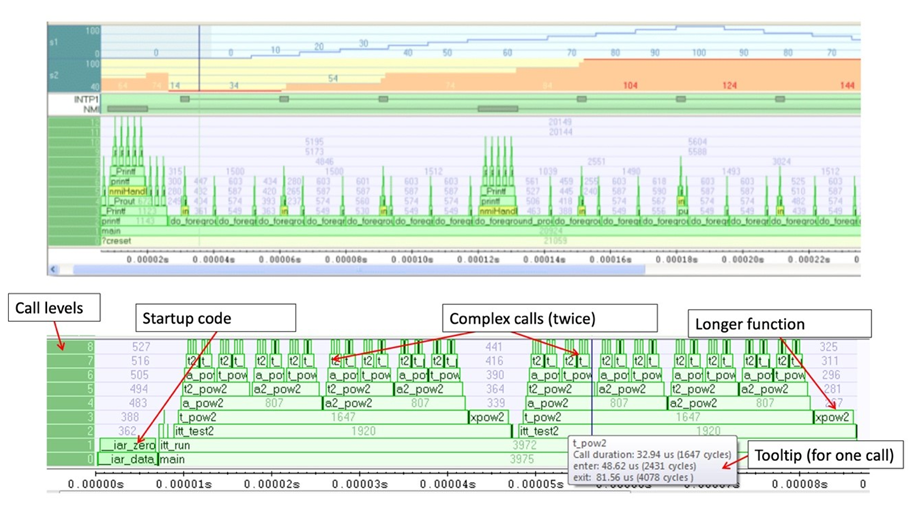This screenshot has height=516, width=917.
Task: Click the 441 value in lower graph
Action: coord(494,347)
